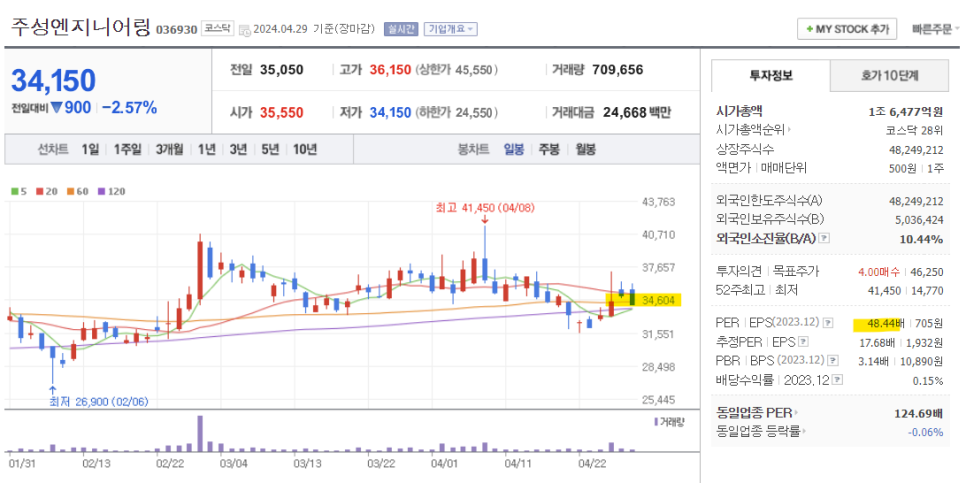
Task: Click the 시가총액 value 1조 6,477억원
Action: pyautogui.click(x=906, y=112)
